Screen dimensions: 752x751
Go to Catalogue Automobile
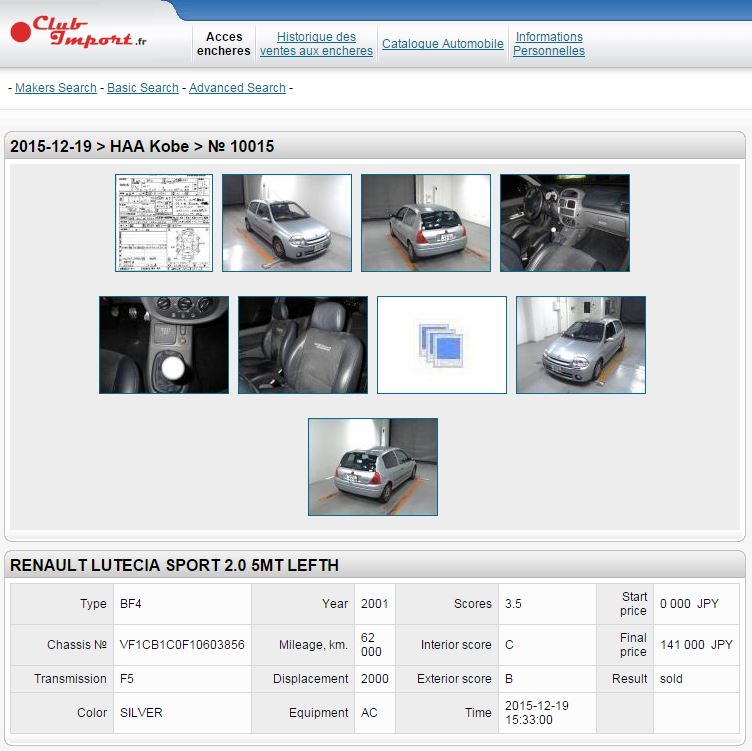pos(443,44)
